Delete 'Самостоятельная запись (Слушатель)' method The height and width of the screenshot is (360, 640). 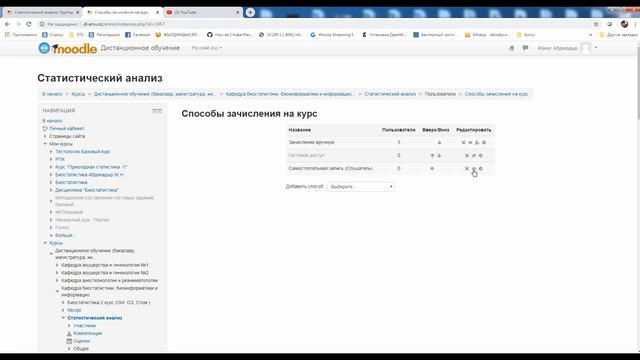467,168
